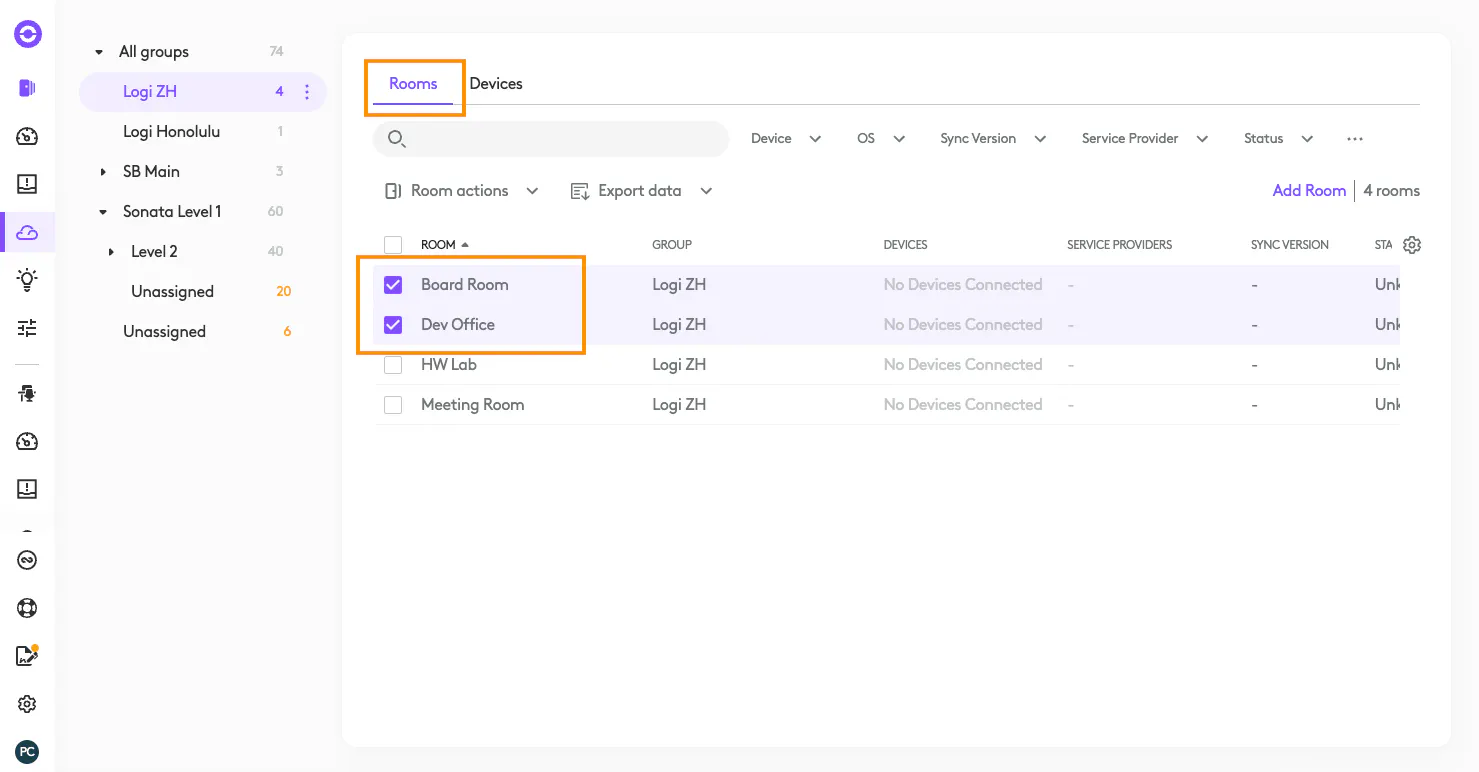This screenshot has width=1479, height=772.
Task: Expand the SB Main group tree
Action: pos(103,172)
